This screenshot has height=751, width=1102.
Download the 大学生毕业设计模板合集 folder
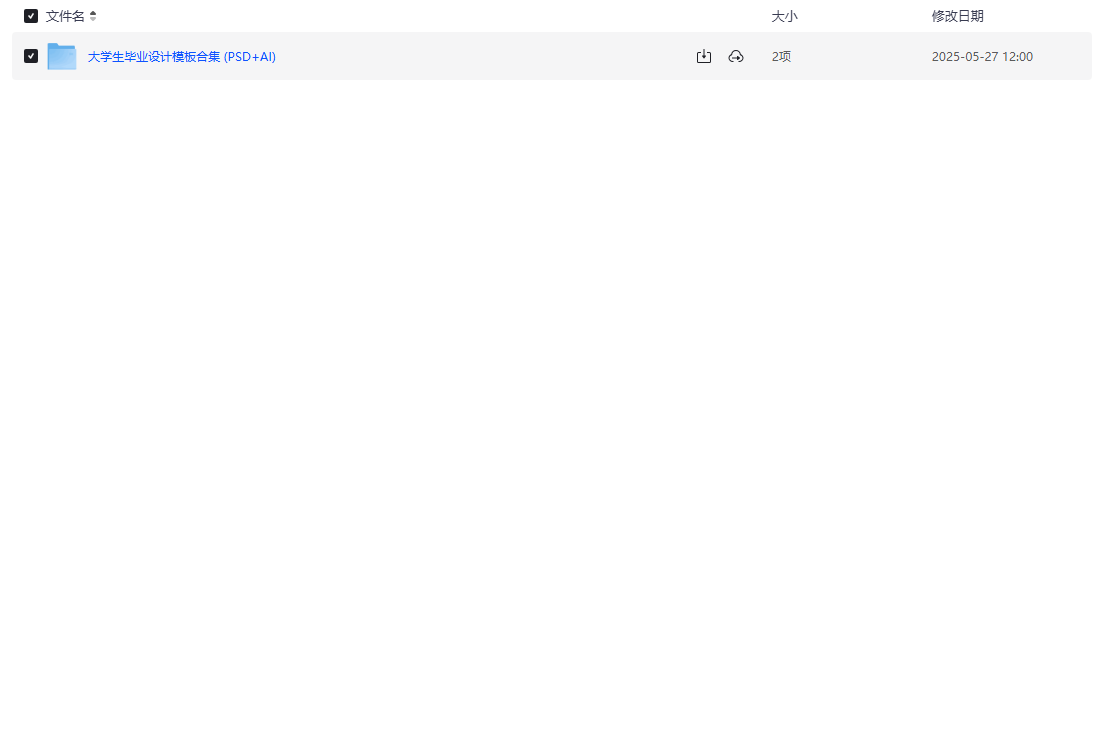point(704,57)
